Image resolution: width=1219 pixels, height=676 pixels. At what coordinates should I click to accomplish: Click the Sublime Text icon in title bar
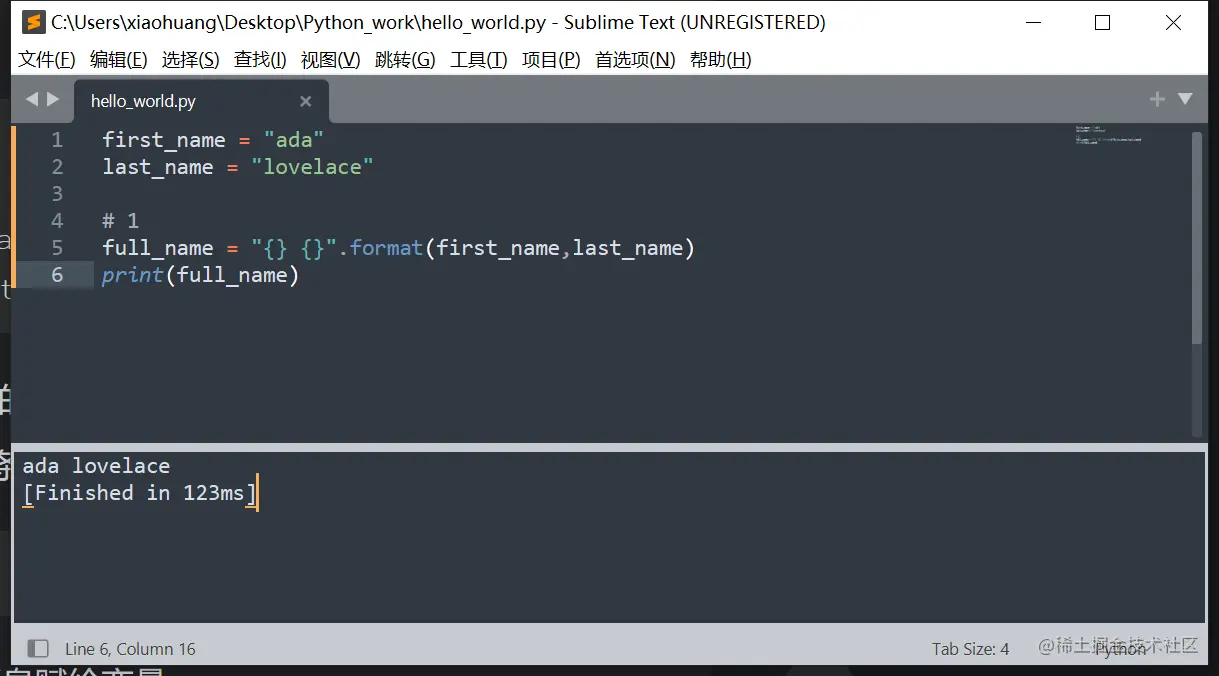pyautogui.click(x=33, y=22)
